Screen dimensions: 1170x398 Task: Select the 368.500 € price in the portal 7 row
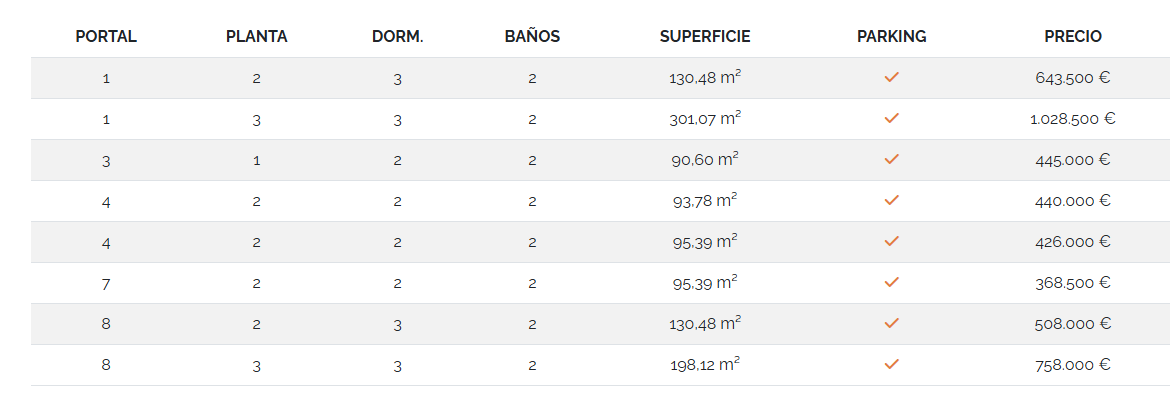pyautogui.click(x=1073, y=283)
